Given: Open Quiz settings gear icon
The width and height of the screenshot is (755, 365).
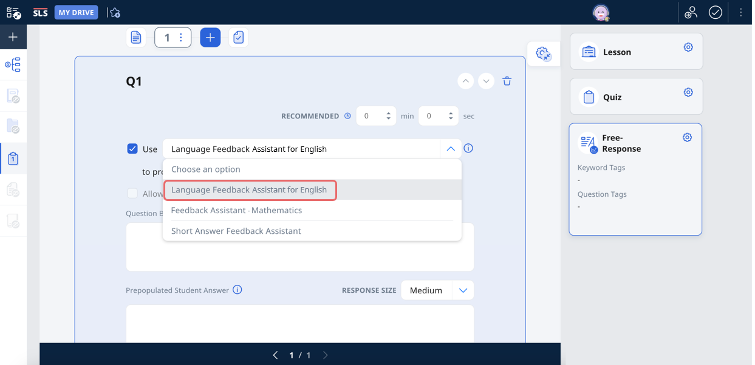Looking at the screenshot, I should (x=688, y=92).
